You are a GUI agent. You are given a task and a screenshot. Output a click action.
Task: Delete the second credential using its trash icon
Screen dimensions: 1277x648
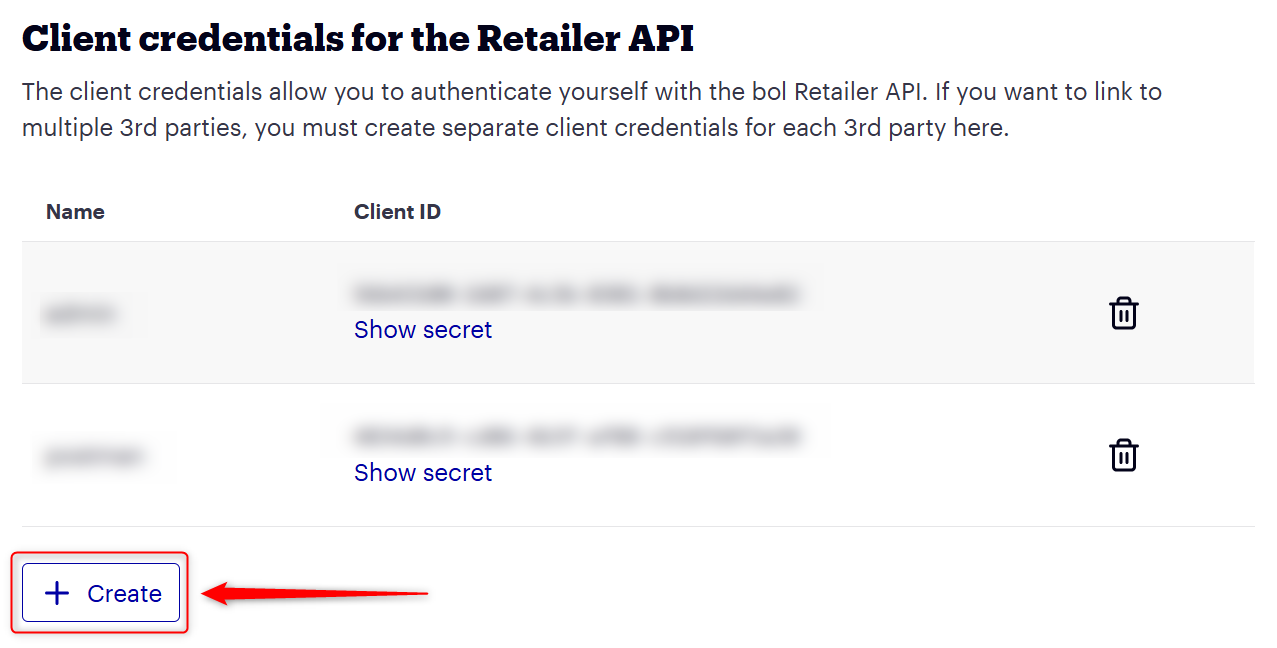click(x=1124, y=455)
